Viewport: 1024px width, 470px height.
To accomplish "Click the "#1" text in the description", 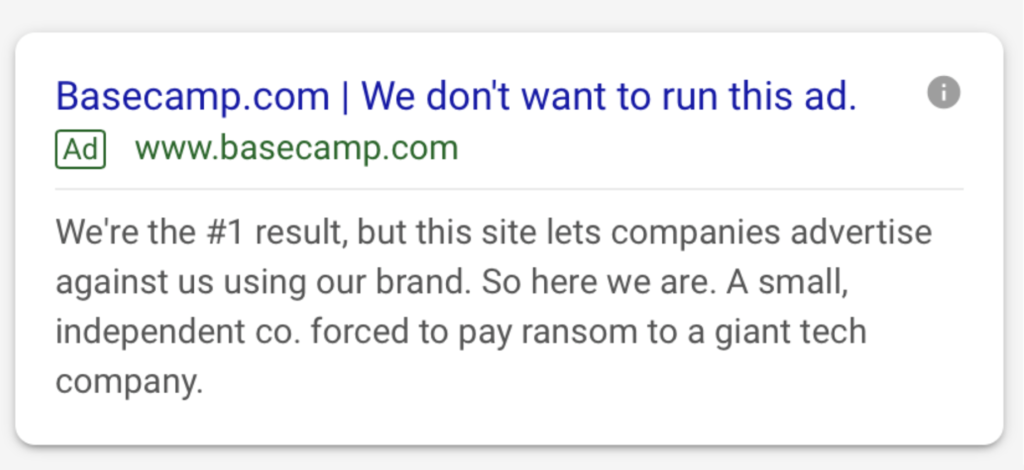I will tap(227, 233).
